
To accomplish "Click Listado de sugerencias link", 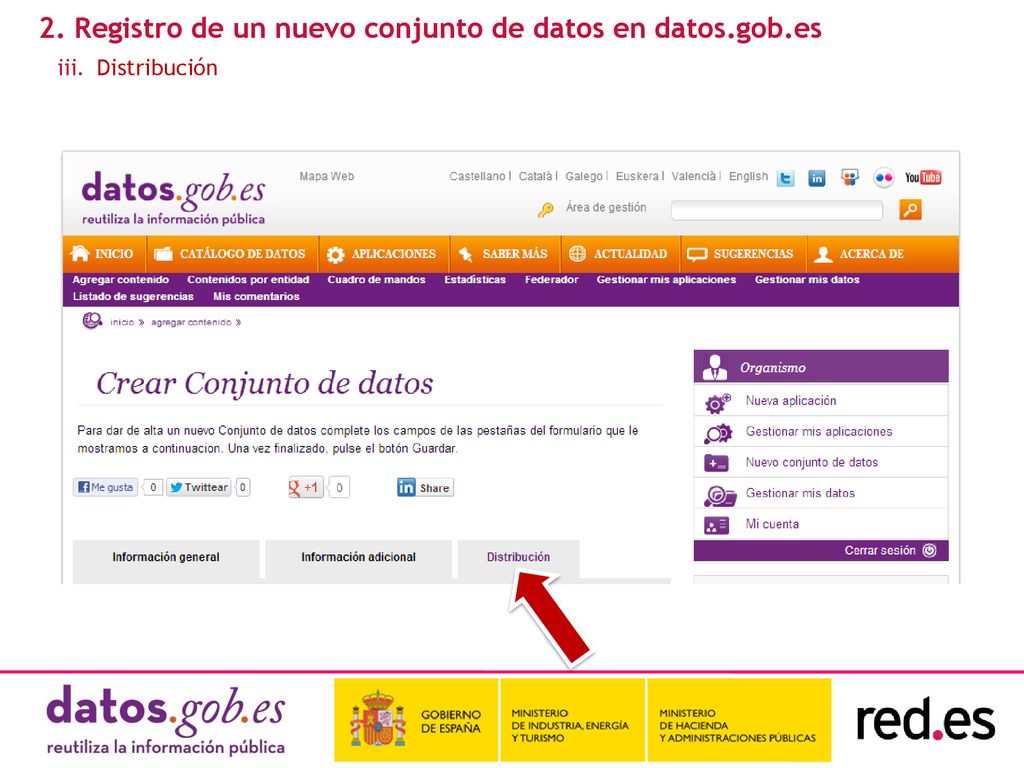I will tap(133, 296).
